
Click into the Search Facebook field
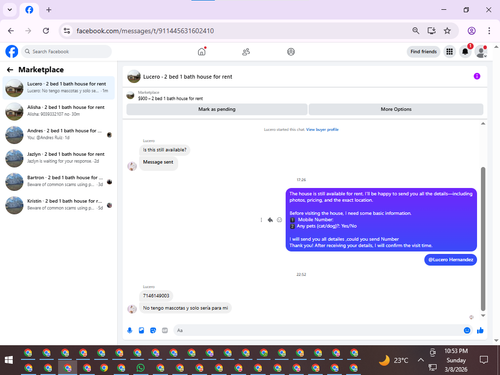point(67,52)
